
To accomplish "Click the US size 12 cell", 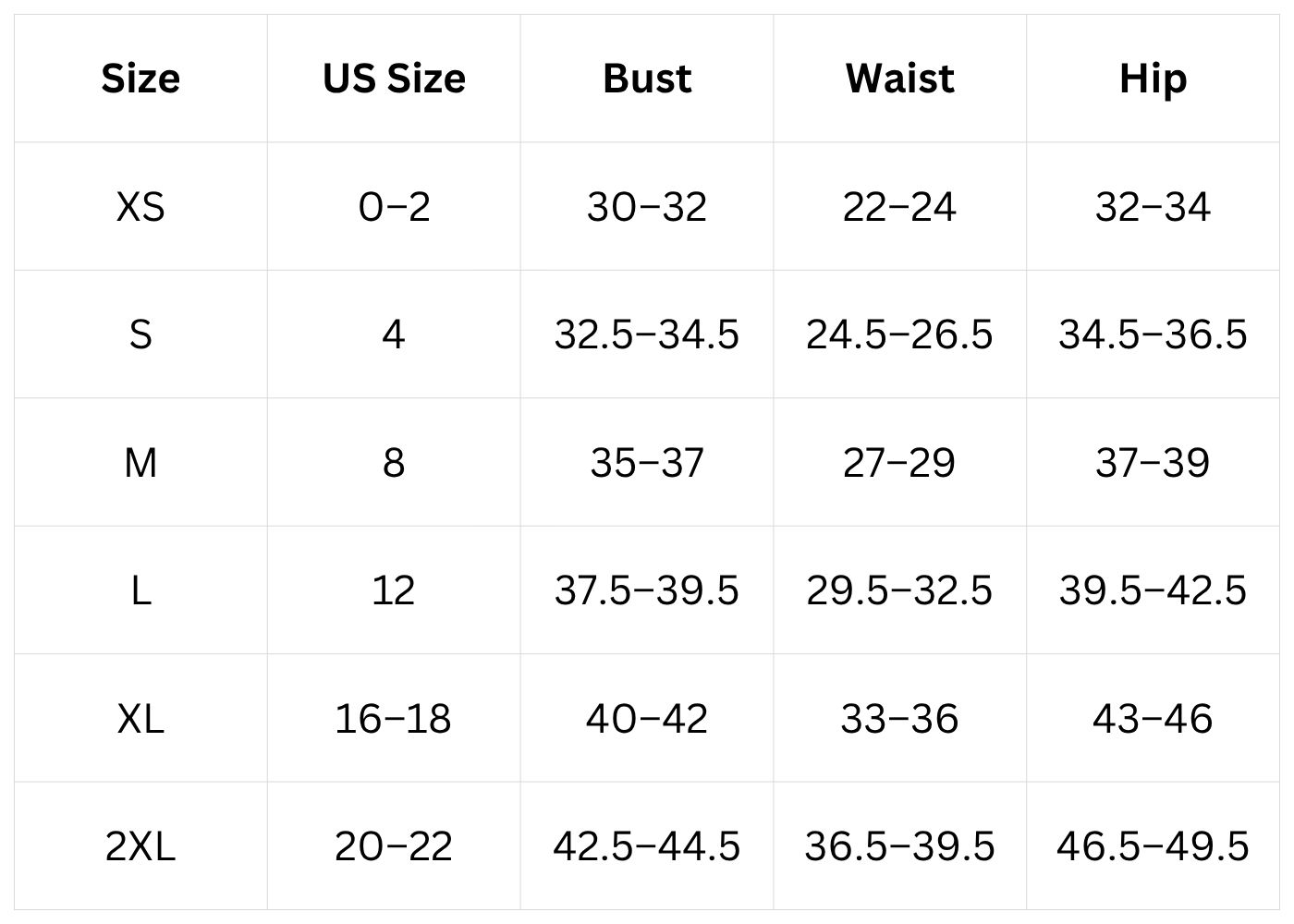I will tap(394, 590).
